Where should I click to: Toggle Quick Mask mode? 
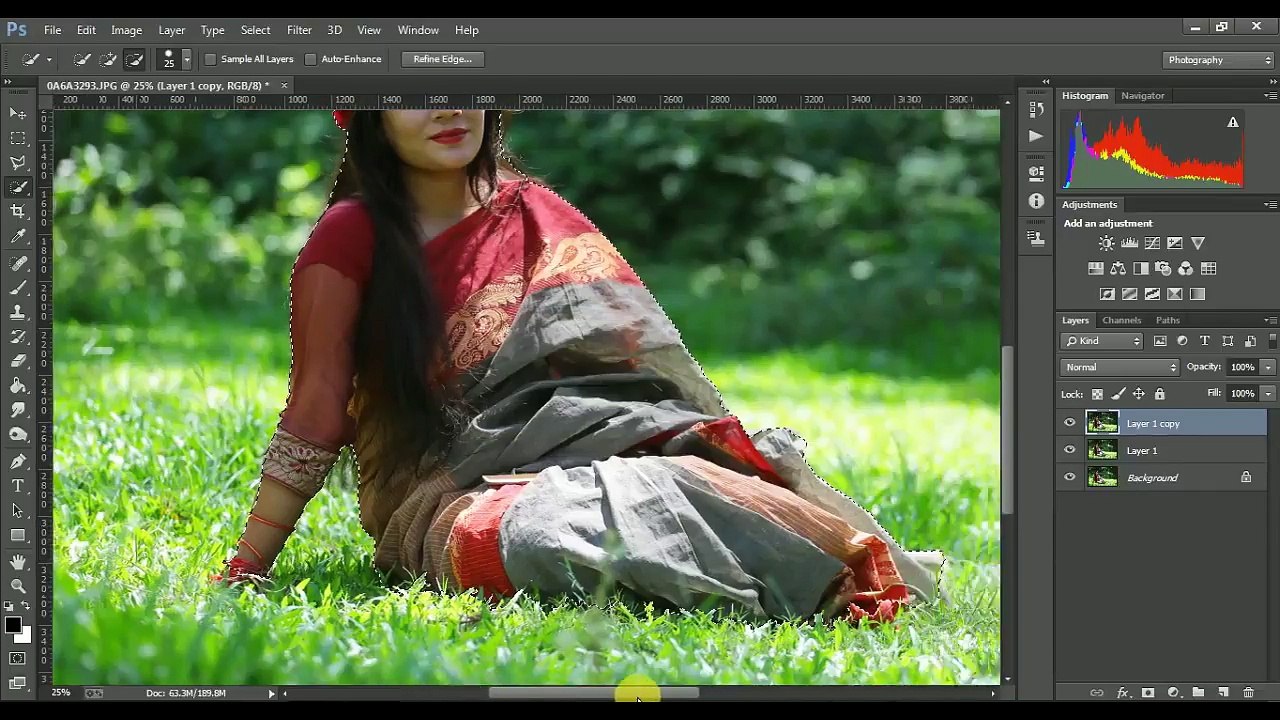18,658
